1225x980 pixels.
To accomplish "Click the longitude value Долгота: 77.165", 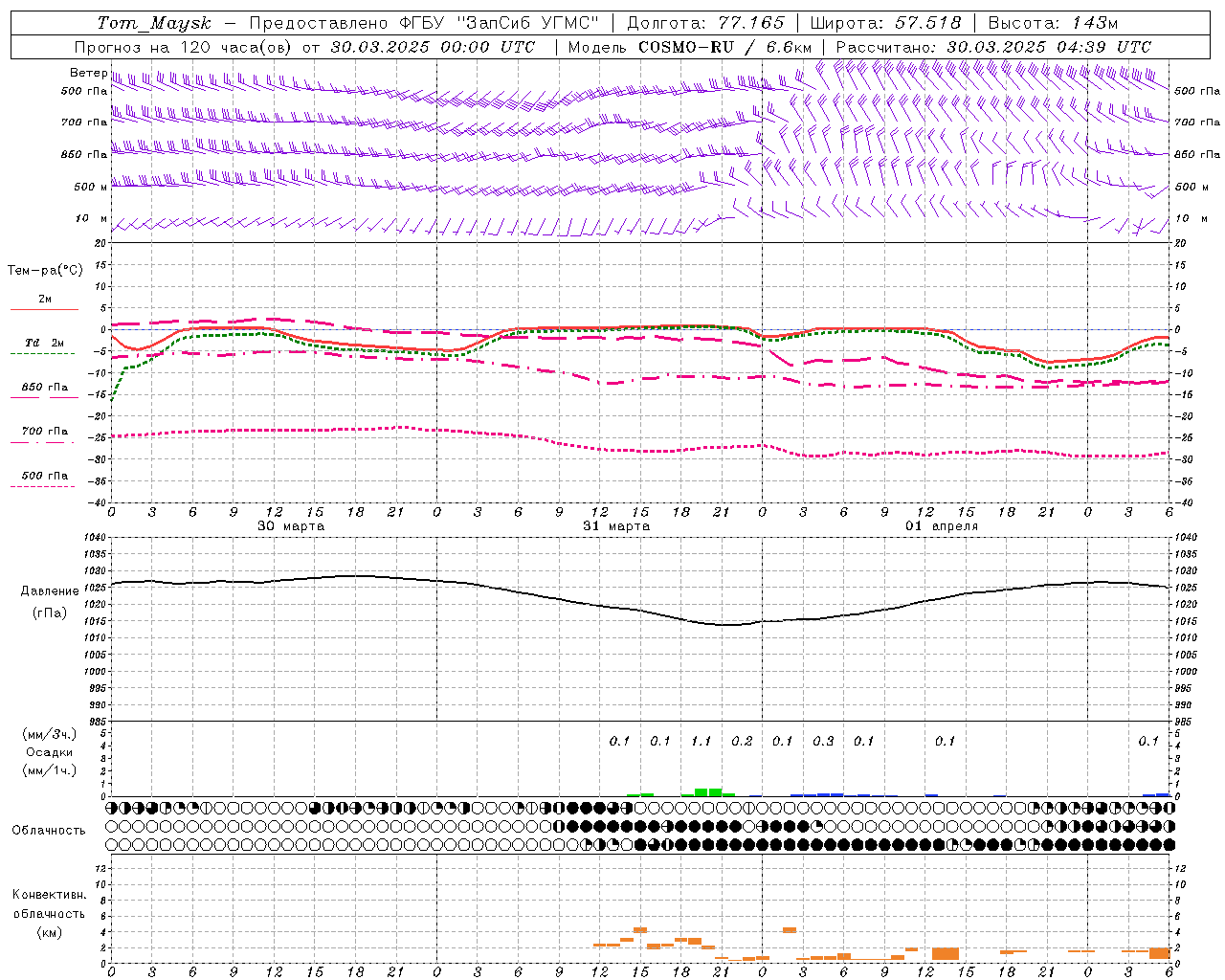I will [705, 23].
